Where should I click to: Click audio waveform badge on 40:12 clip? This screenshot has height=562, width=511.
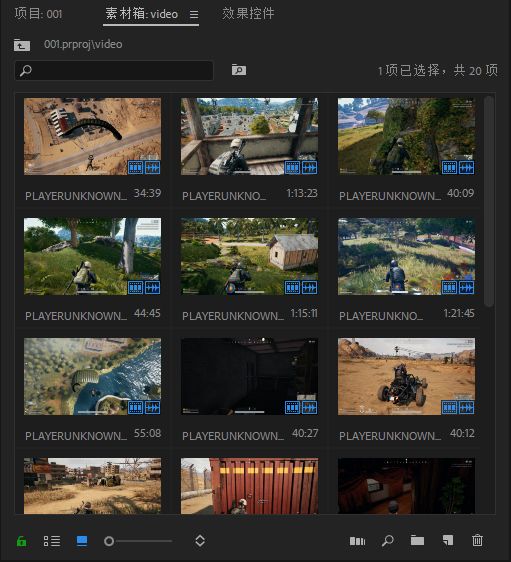(x=466, y=408)
